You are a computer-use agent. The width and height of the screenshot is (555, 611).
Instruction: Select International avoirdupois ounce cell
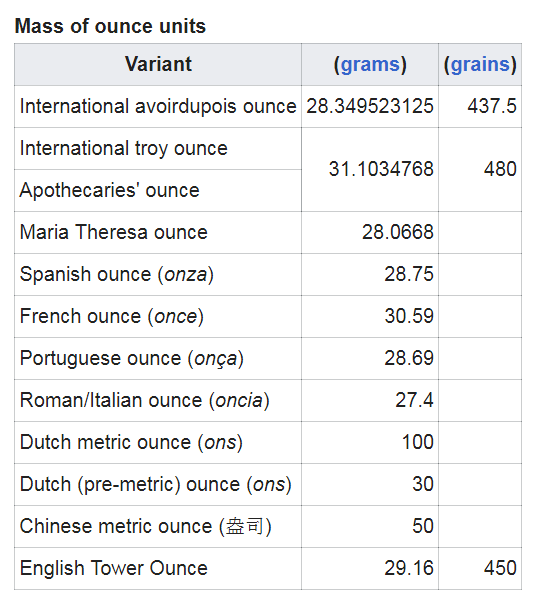(158, 106)
